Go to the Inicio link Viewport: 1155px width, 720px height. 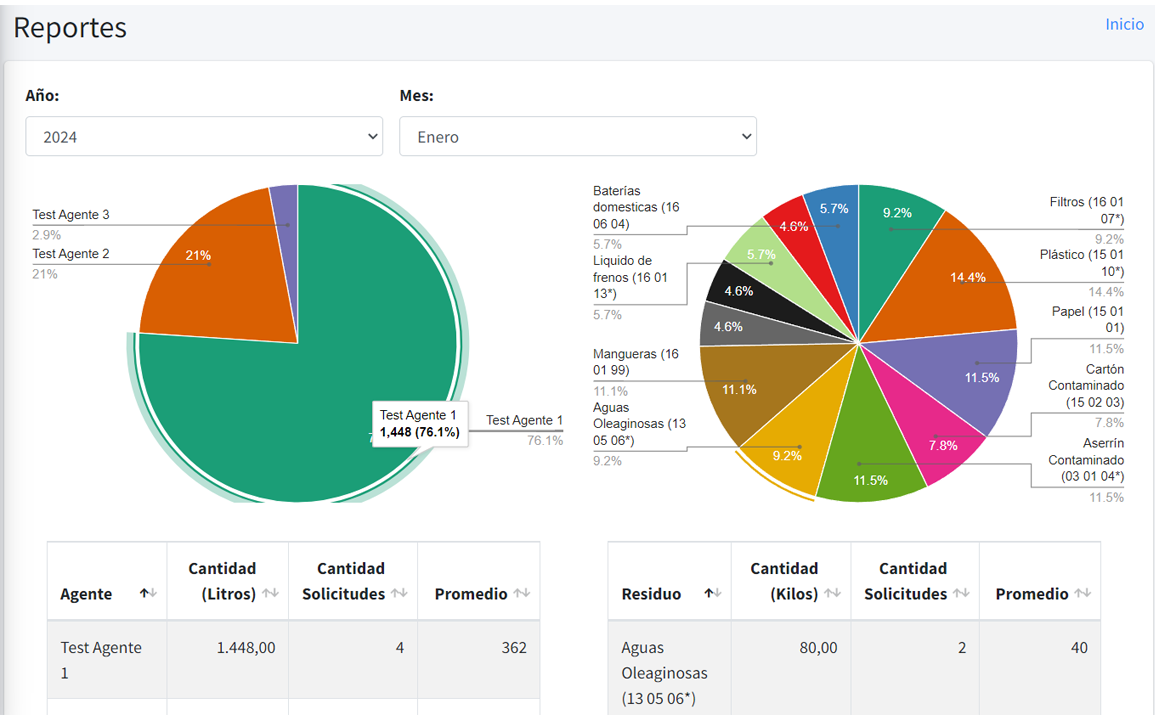tap(1124, 25)
